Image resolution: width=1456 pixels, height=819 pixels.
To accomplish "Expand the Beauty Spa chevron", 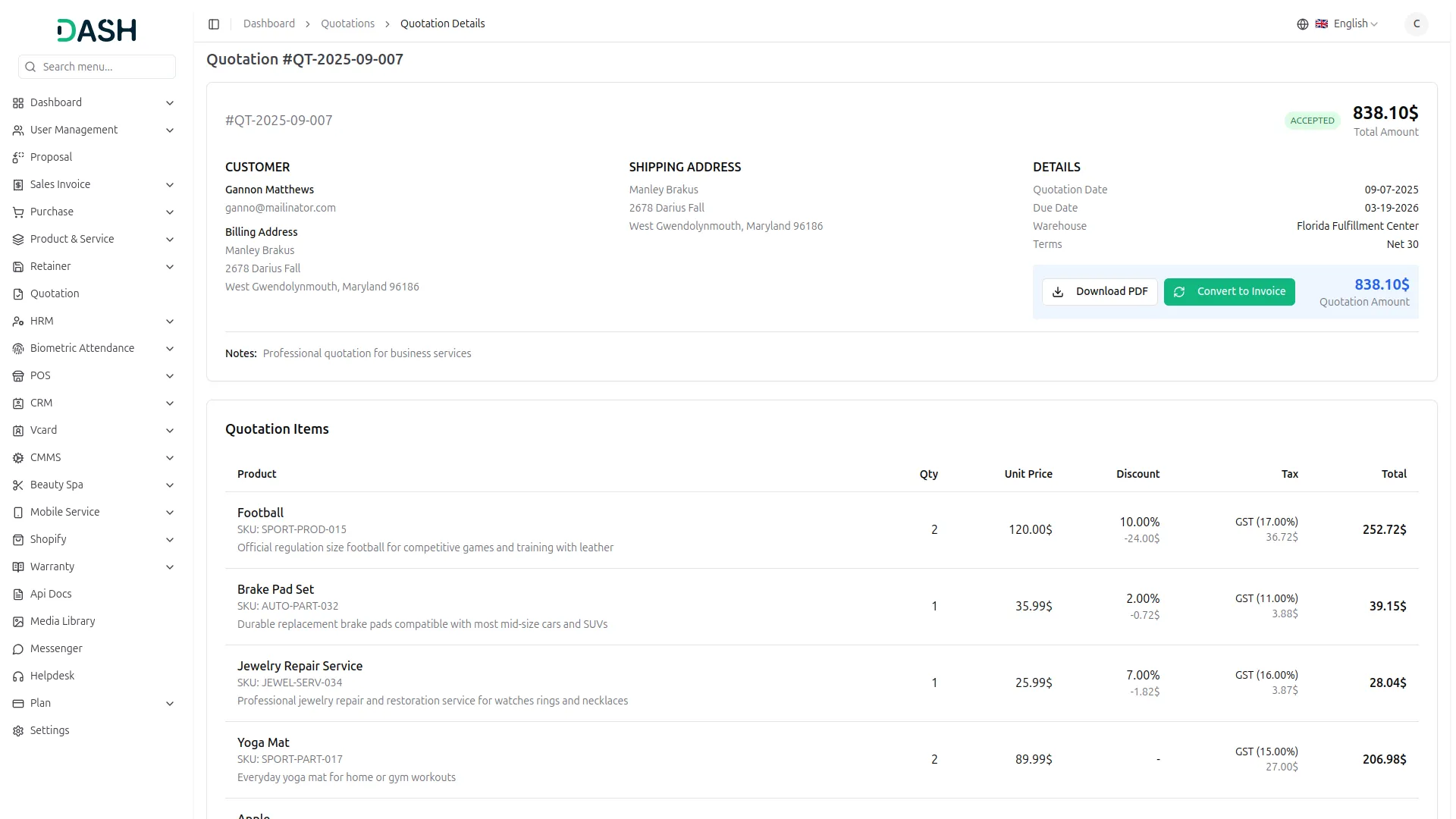I will coord(170,485).
